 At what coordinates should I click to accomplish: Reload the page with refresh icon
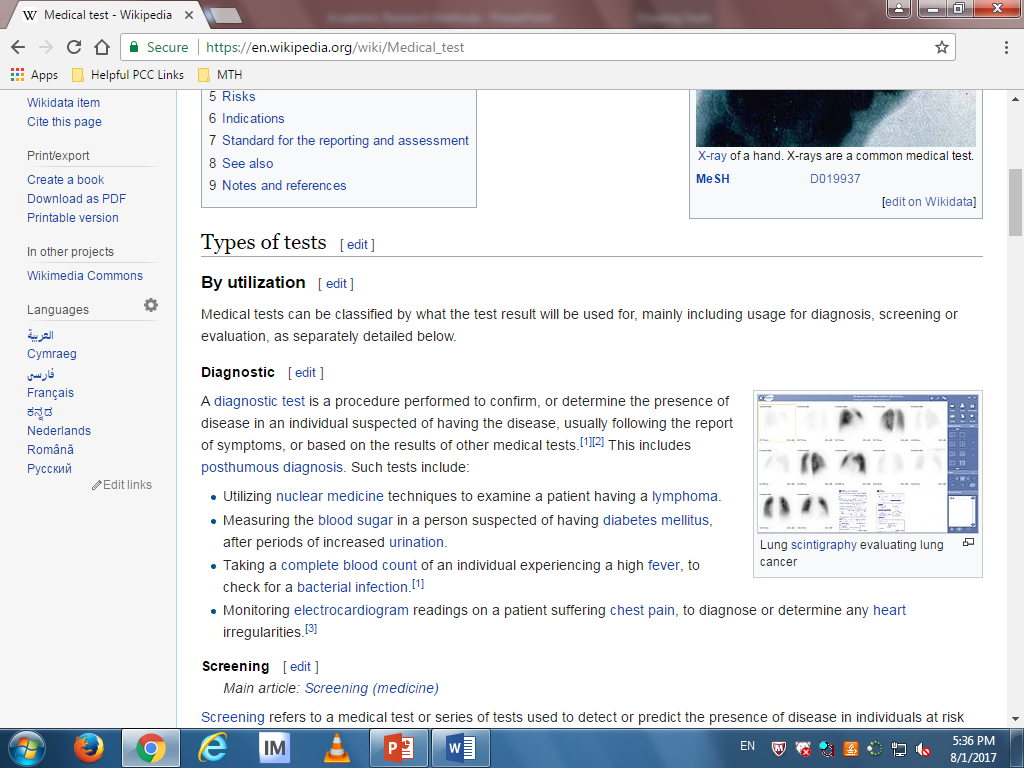(x=73, y=47)
